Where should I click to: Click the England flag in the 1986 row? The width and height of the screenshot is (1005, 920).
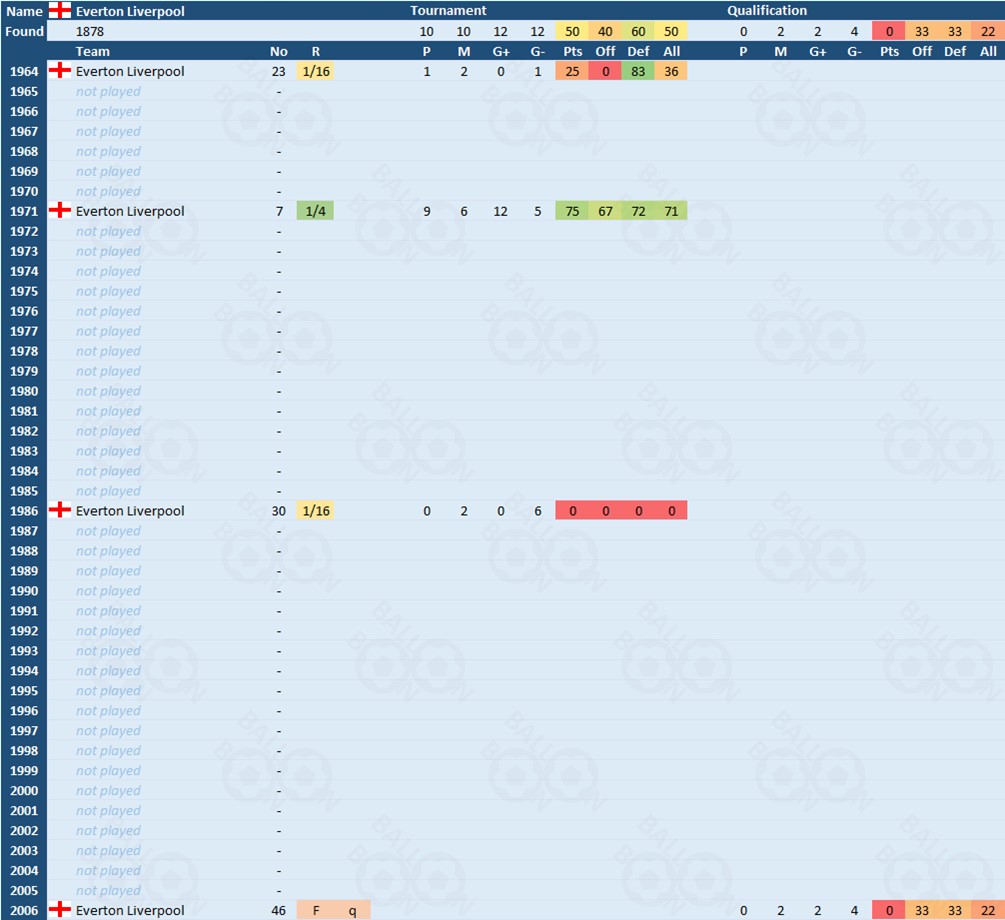[x=60, y=510]
